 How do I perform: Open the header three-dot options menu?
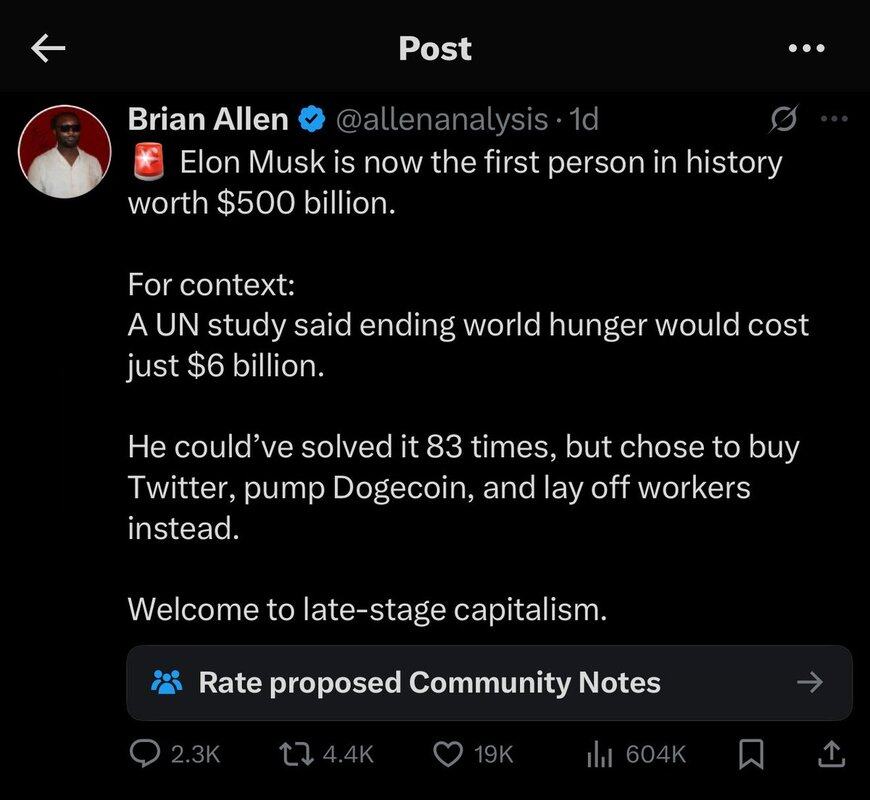point(806,48)
